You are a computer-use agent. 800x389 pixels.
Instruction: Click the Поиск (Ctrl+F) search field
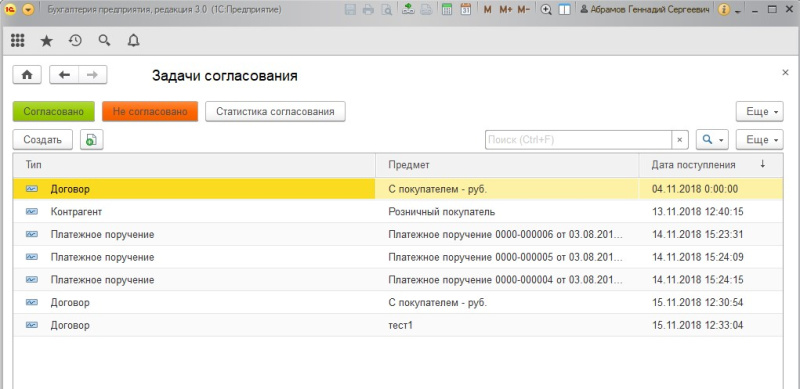pyautogui.click(x=578, y=139)
